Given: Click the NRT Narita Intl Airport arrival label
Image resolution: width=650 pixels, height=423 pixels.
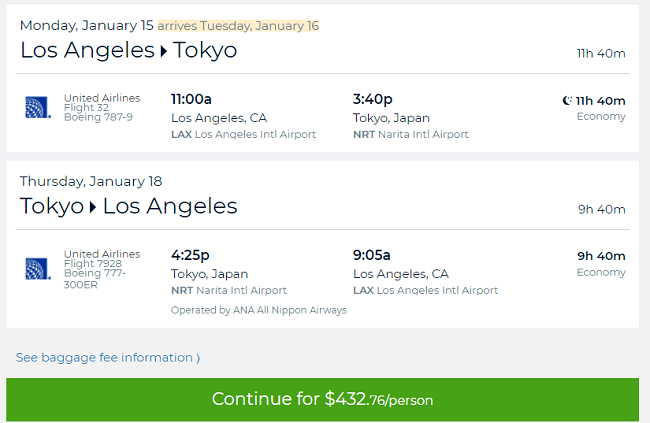Looking at the screenshot, I should pyautogui.click(x=410, y=134).
